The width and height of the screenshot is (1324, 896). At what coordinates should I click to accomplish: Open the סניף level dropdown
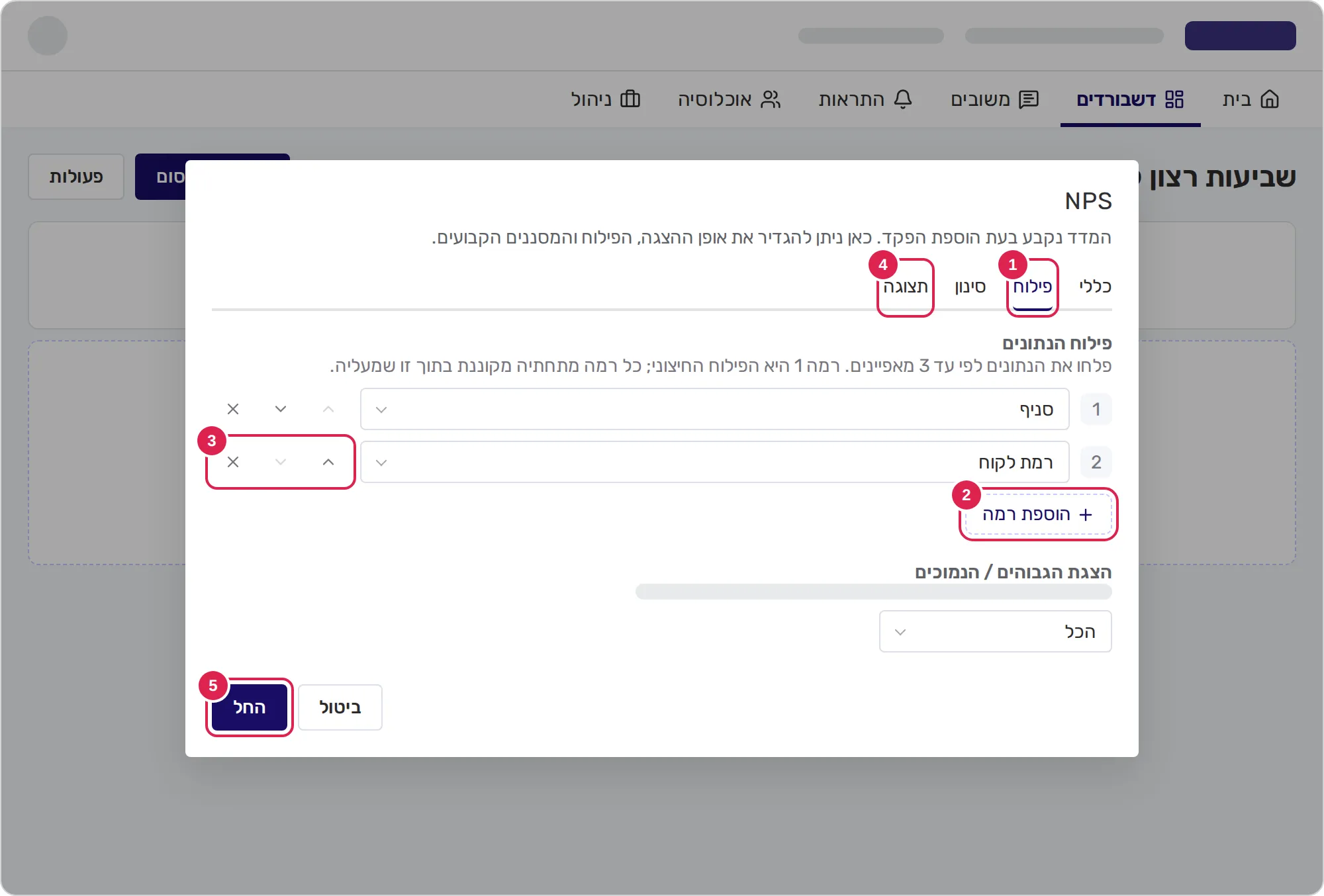pyautogui.click(x=715, y=409)
